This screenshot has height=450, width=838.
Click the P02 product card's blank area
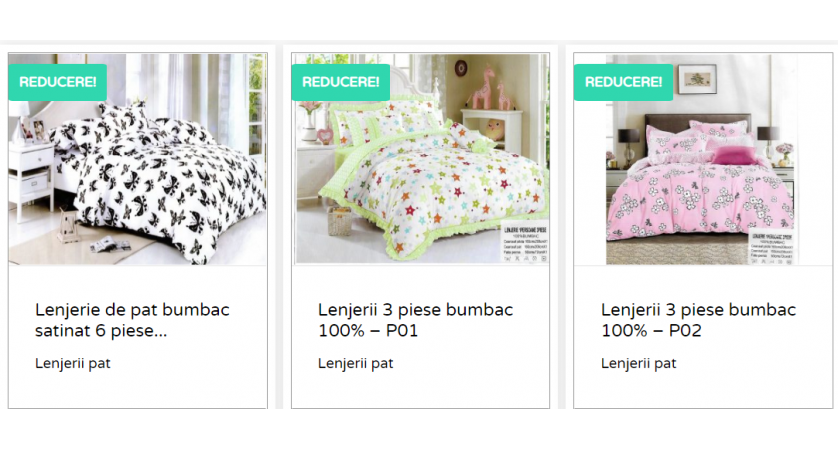[x=703, y=391]
